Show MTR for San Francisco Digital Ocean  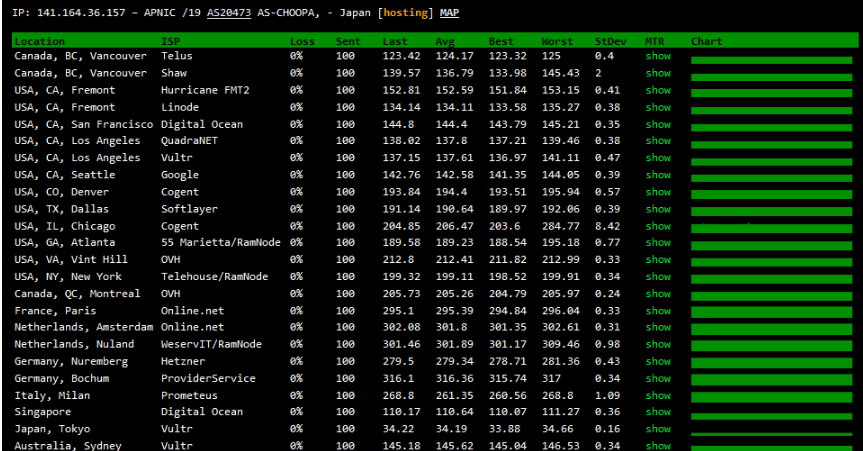point(658,124)
